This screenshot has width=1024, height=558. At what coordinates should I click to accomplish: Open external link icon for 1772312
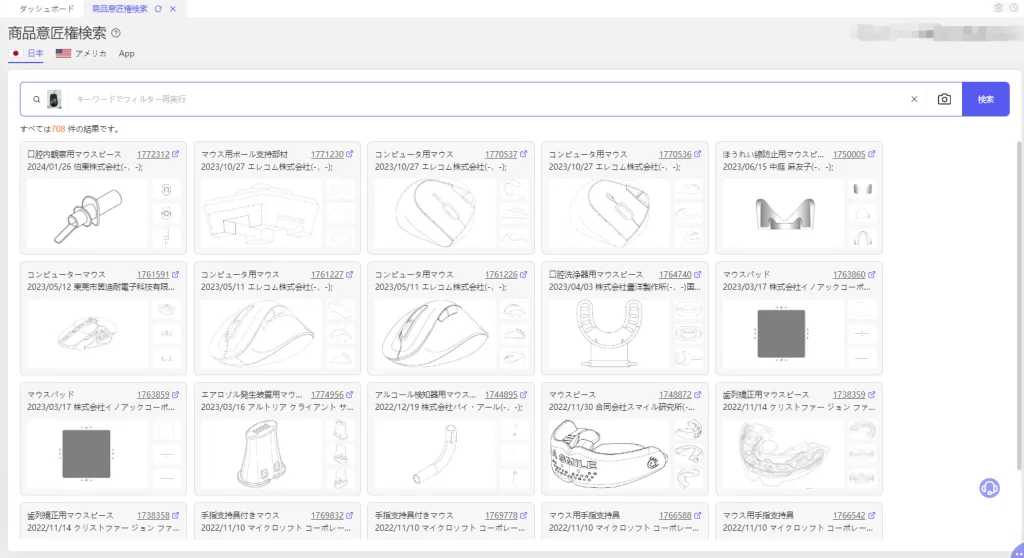coord(176,154)
